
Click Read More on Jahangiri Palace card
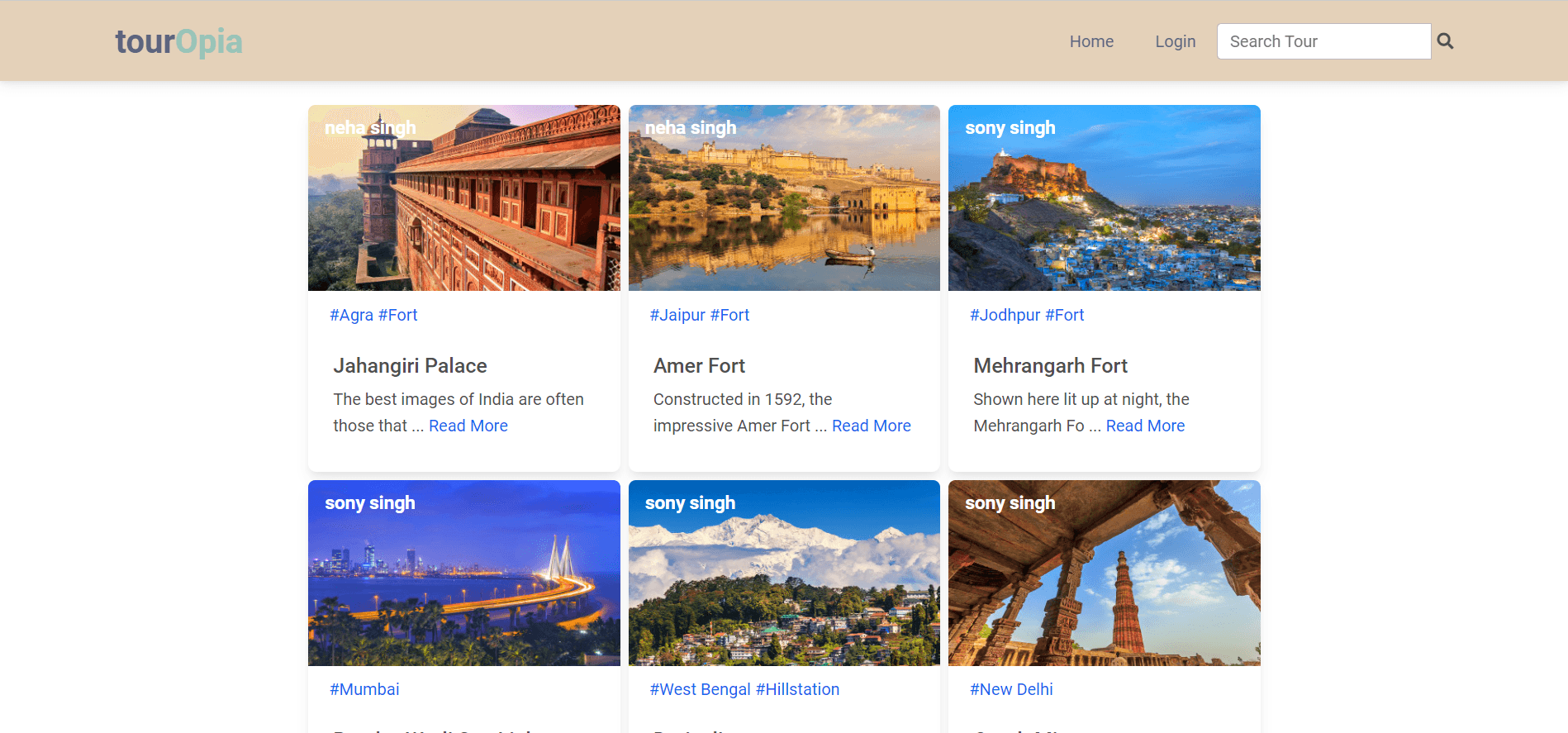point(468,426)
